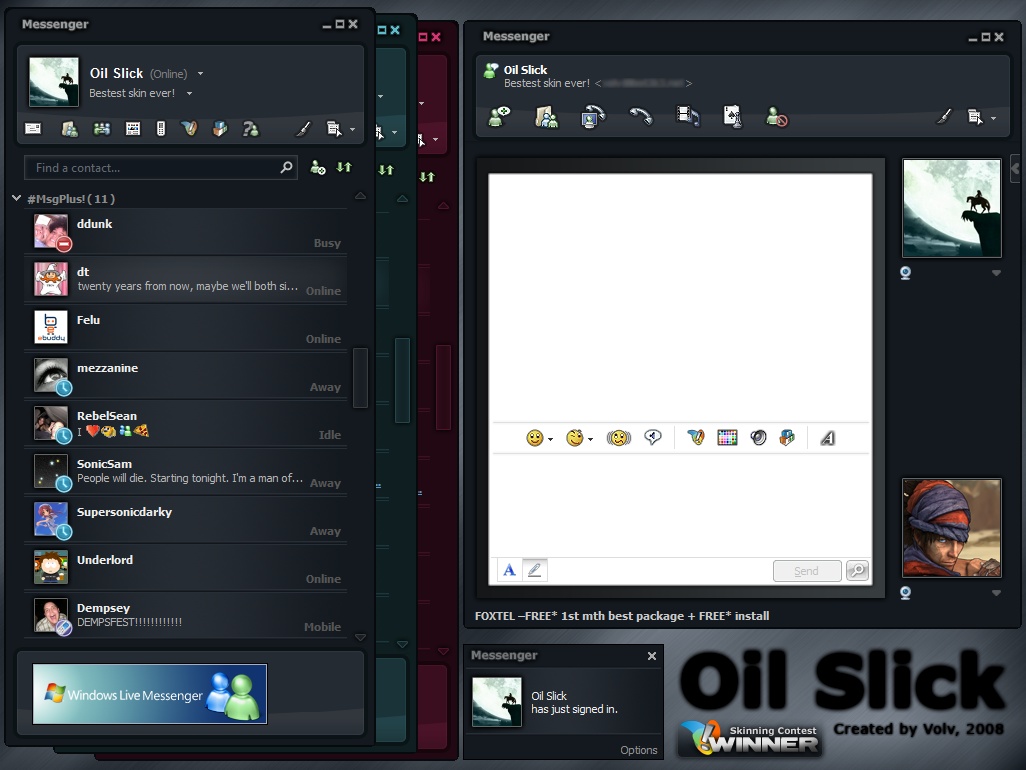Open options arrow below the bandana character picture
1026x770 pixels.
point(996,593)
